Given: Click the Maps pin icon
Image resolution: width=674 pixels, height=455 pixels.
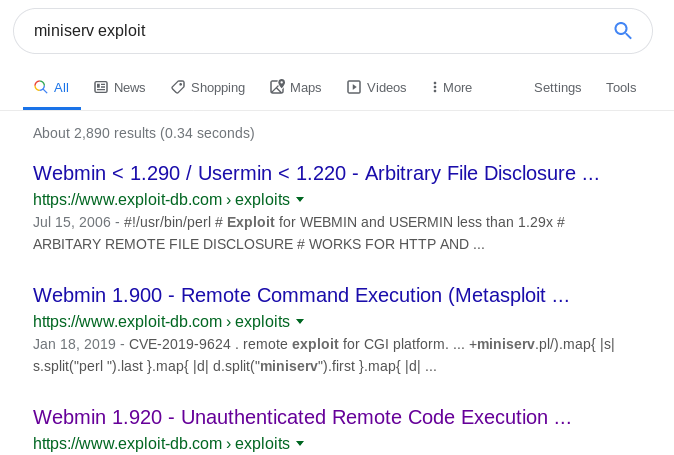Looking at the screenshot, I should [277, 87].
